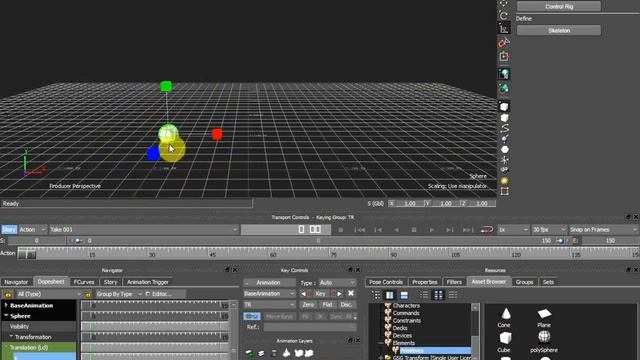This screenshot has height=360, width=640.
Task: Click the yellow light icon in viewer toolbar
Action: point(504,181)
